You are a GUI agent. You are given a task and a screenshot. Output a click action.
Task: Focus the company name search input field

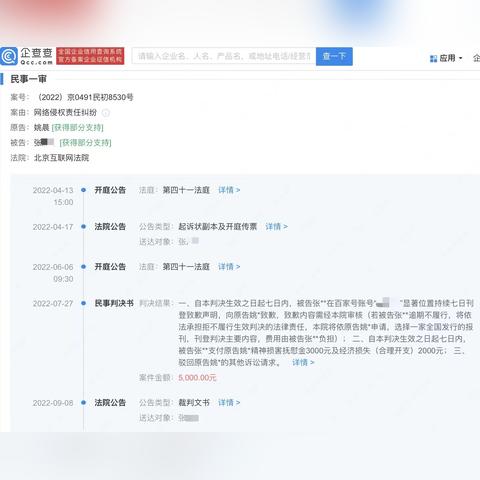point(224,56)
